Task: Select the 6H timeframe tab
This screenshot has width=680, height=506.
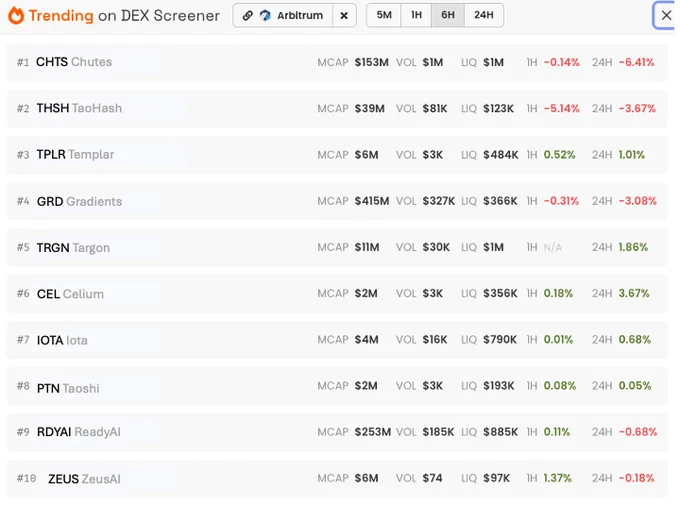Action: (448, 15)
